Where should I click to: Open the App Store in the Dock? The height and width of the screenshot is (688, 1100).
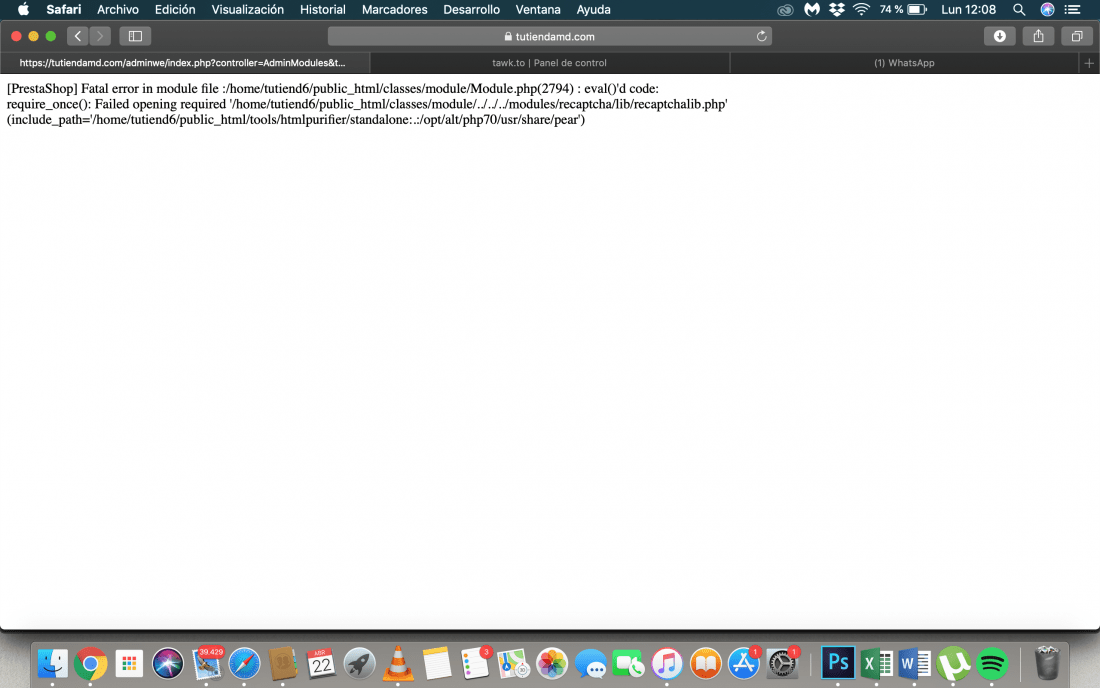tap(744, 663)
